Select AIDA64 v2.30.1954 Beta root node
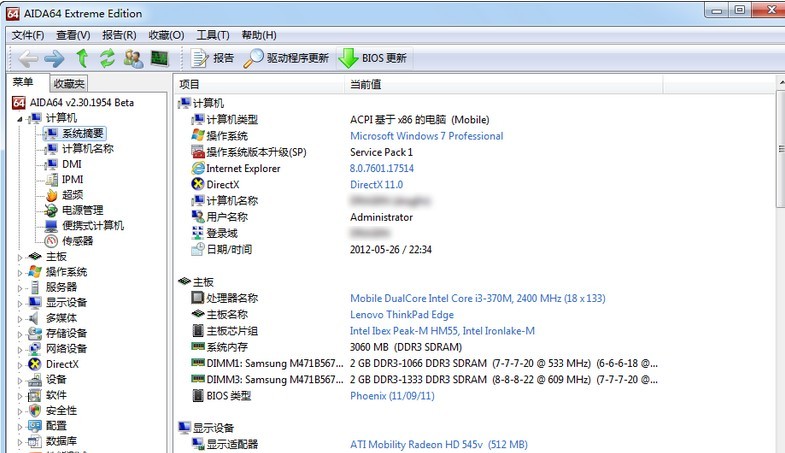The height and width of the screenshot is (453, 785). pyautogui.click(x=73, y=103)
